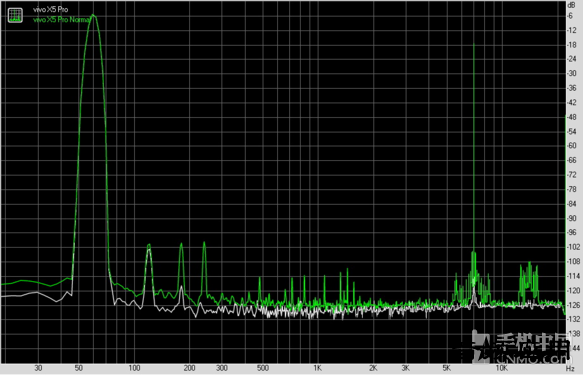Click the tall green peak near 60 Hz
Screen dimensions: 583x375
coord(93,17)
